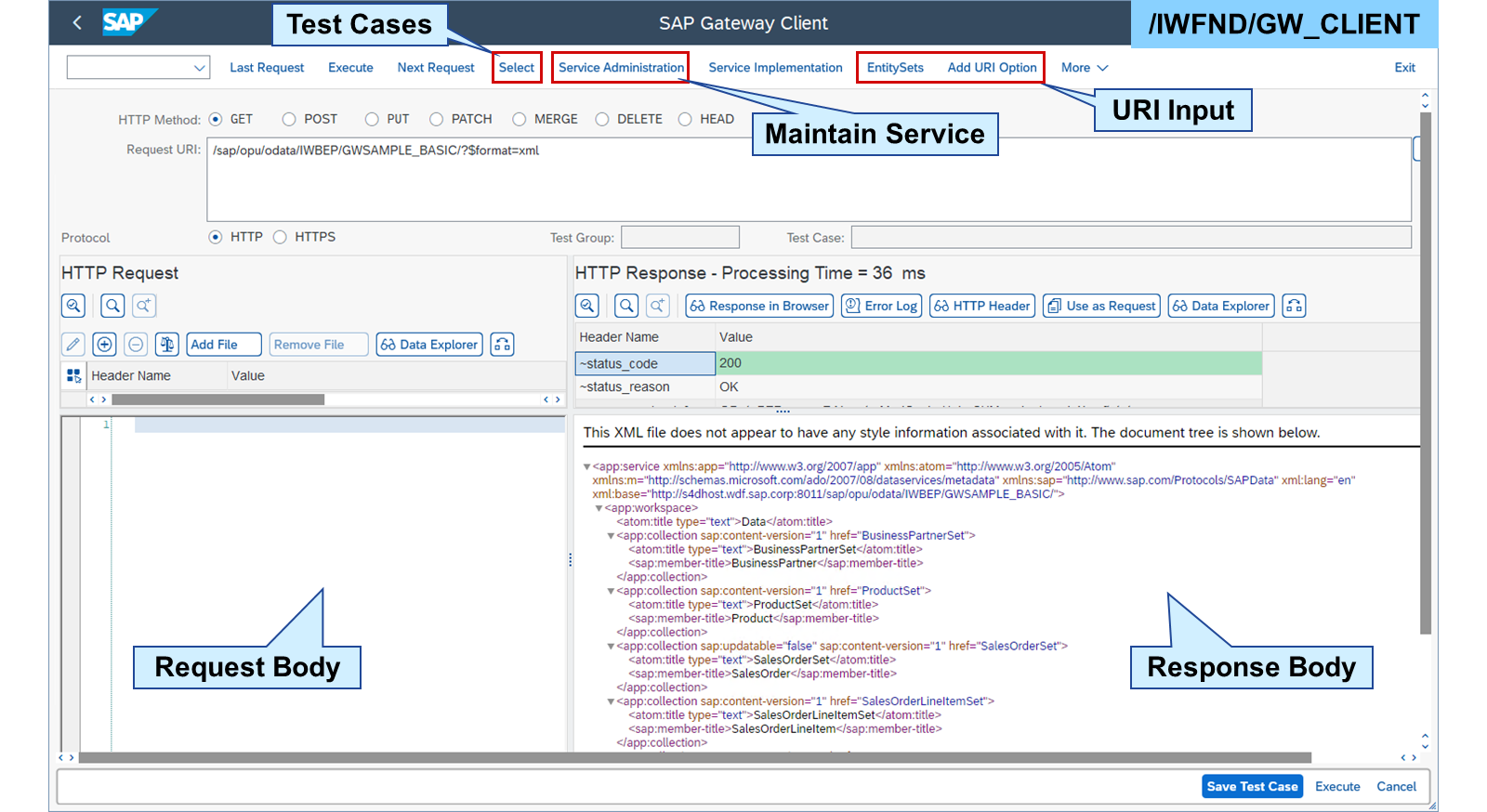Open Service Implementation
Viewport: 1487px width, 812px height.
(x=775, y=68)
